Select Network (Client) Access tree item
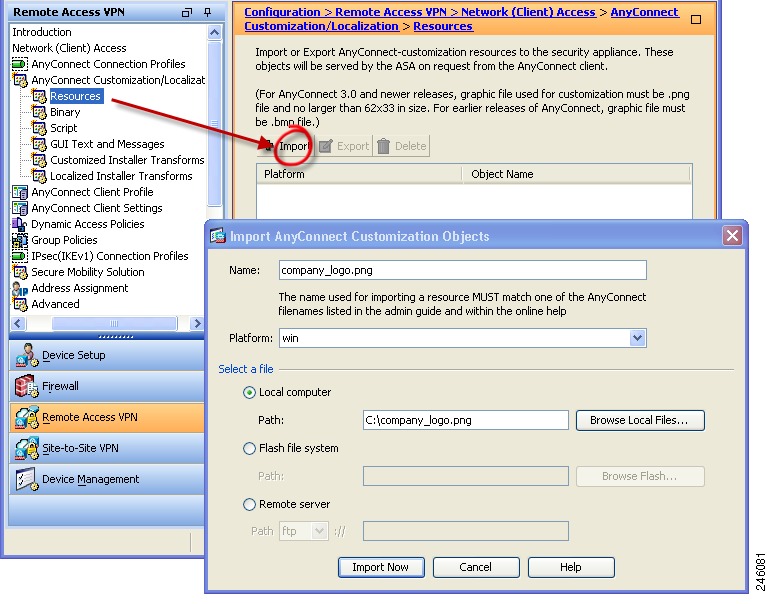The image size is (767, 604). [x=69, y=48]
